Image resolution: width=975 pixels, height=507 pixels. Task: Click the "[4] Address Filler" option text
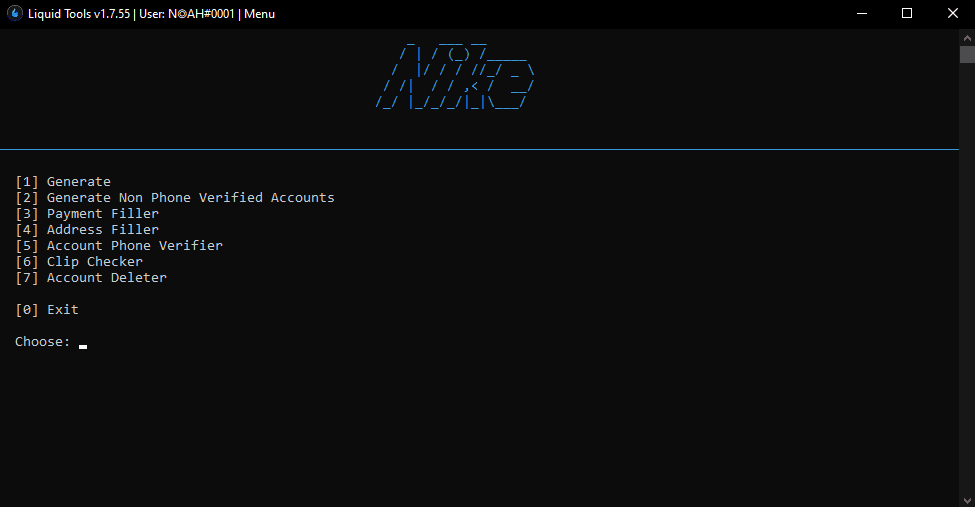[x=87, y=230]
